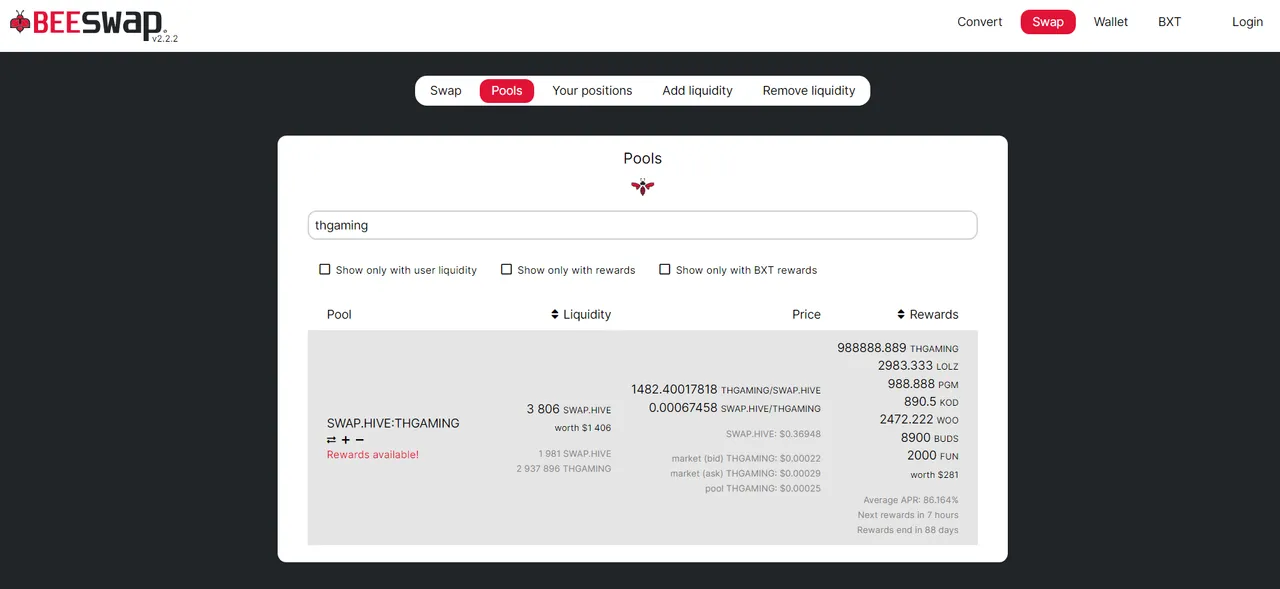The width and height of the screenshot is (1280, 589).
Task: Click the pool search field containing thgaming
Action: pos(642,225)
